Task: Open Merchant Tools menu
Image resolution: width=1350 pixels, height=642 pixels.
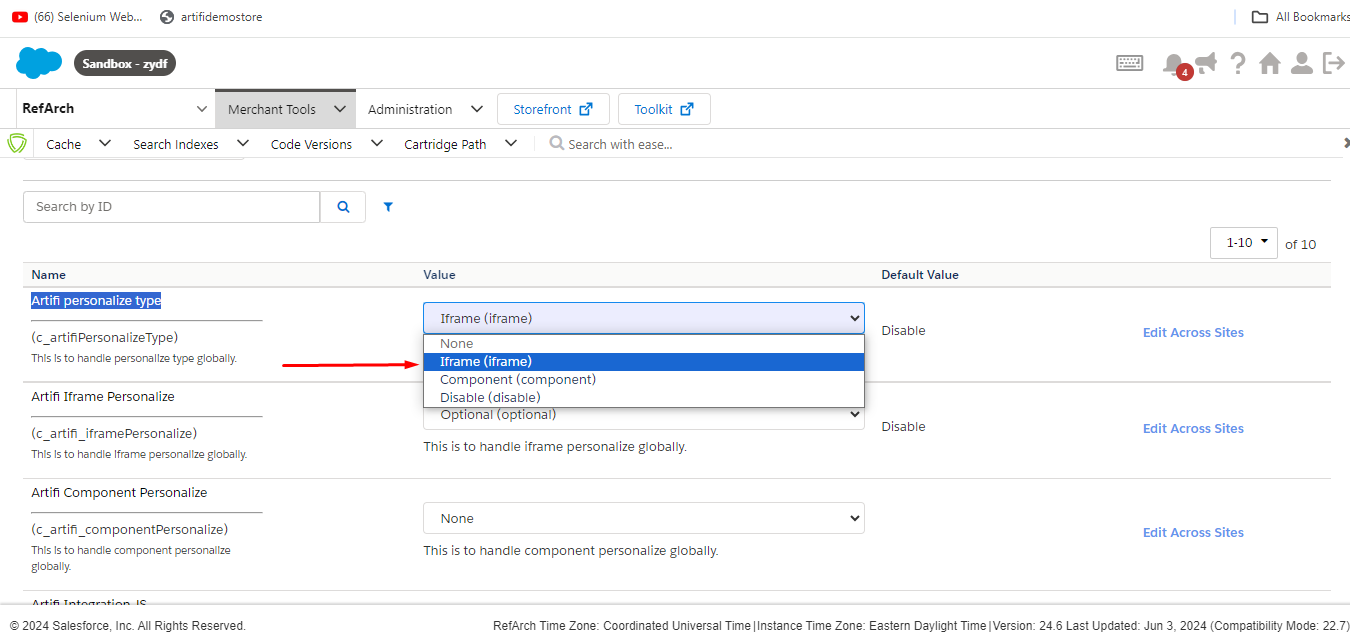Action: tap(286, 109)
